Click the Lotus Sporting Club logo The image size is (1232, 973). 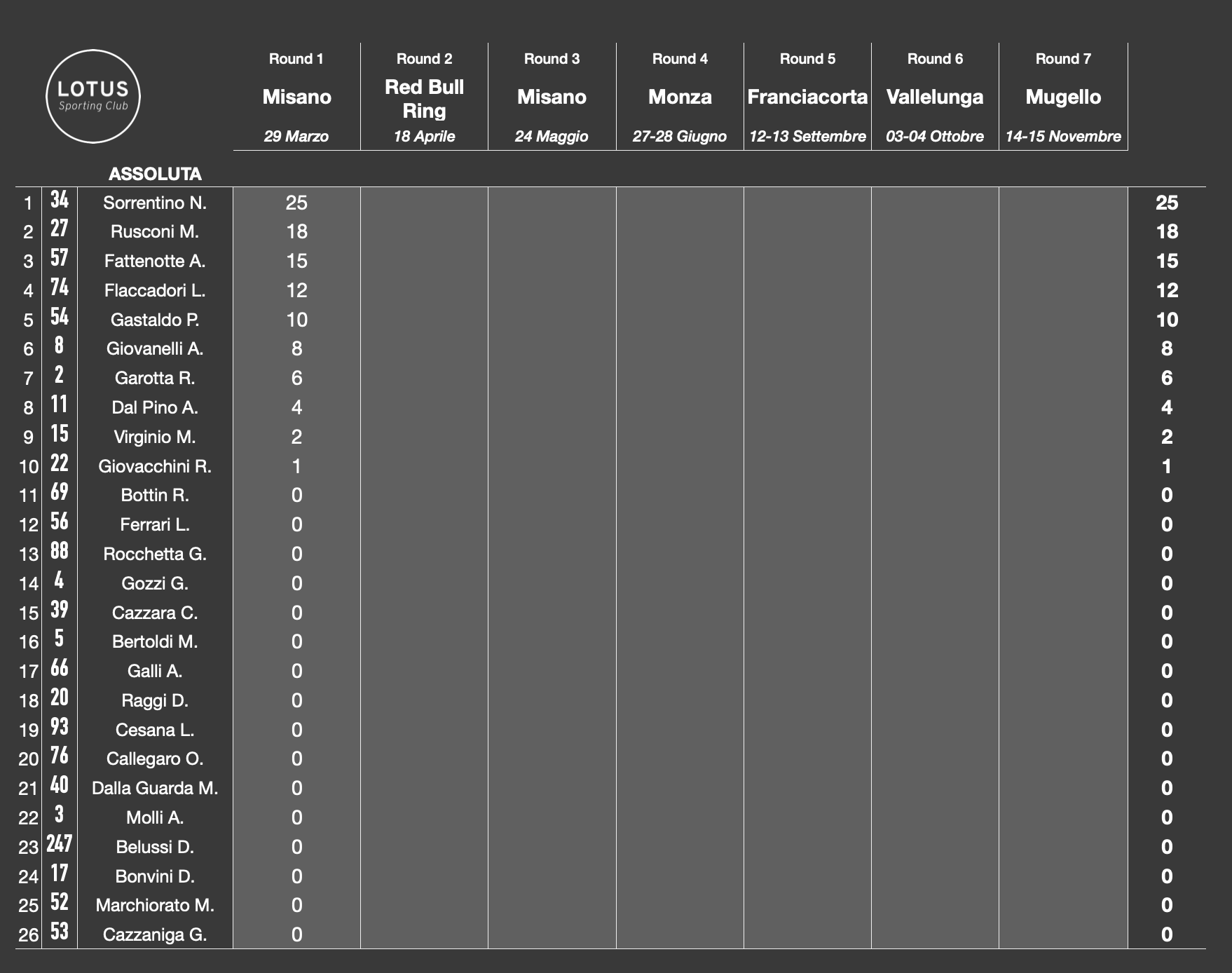click(x=93, y=97)
